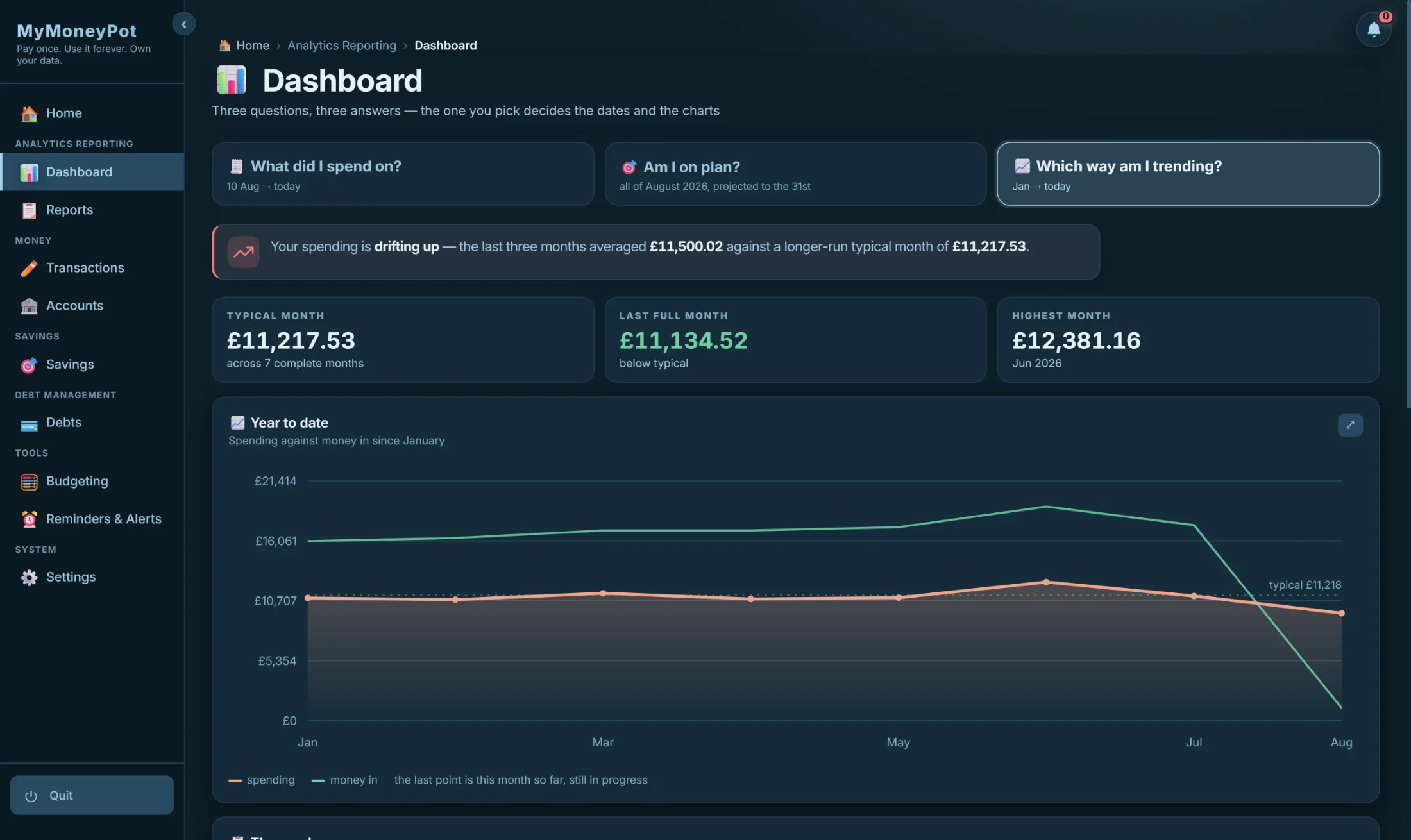Click the Typical Month £11,217.53 card

(x=403, y=340)
